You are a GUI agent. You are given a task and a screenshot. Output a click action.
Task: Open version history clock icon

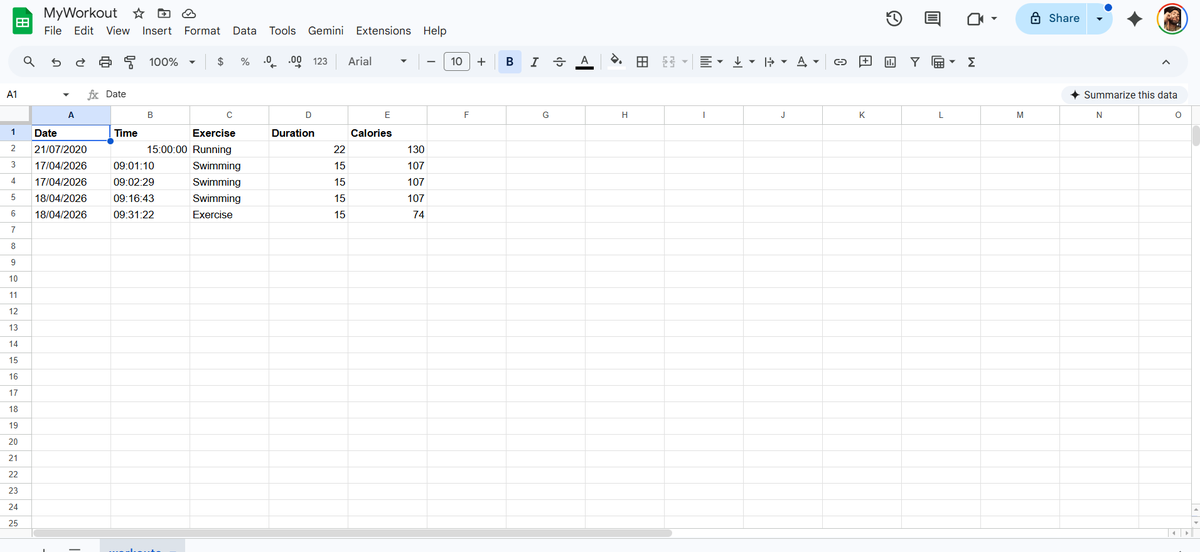(895, 18)
